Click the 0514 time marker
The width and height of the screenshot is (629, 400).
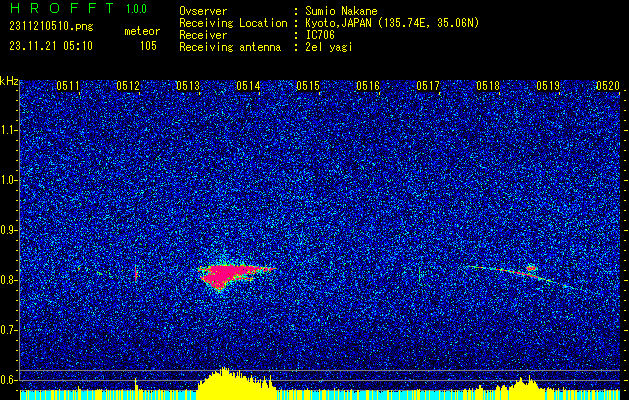point(248,86)
